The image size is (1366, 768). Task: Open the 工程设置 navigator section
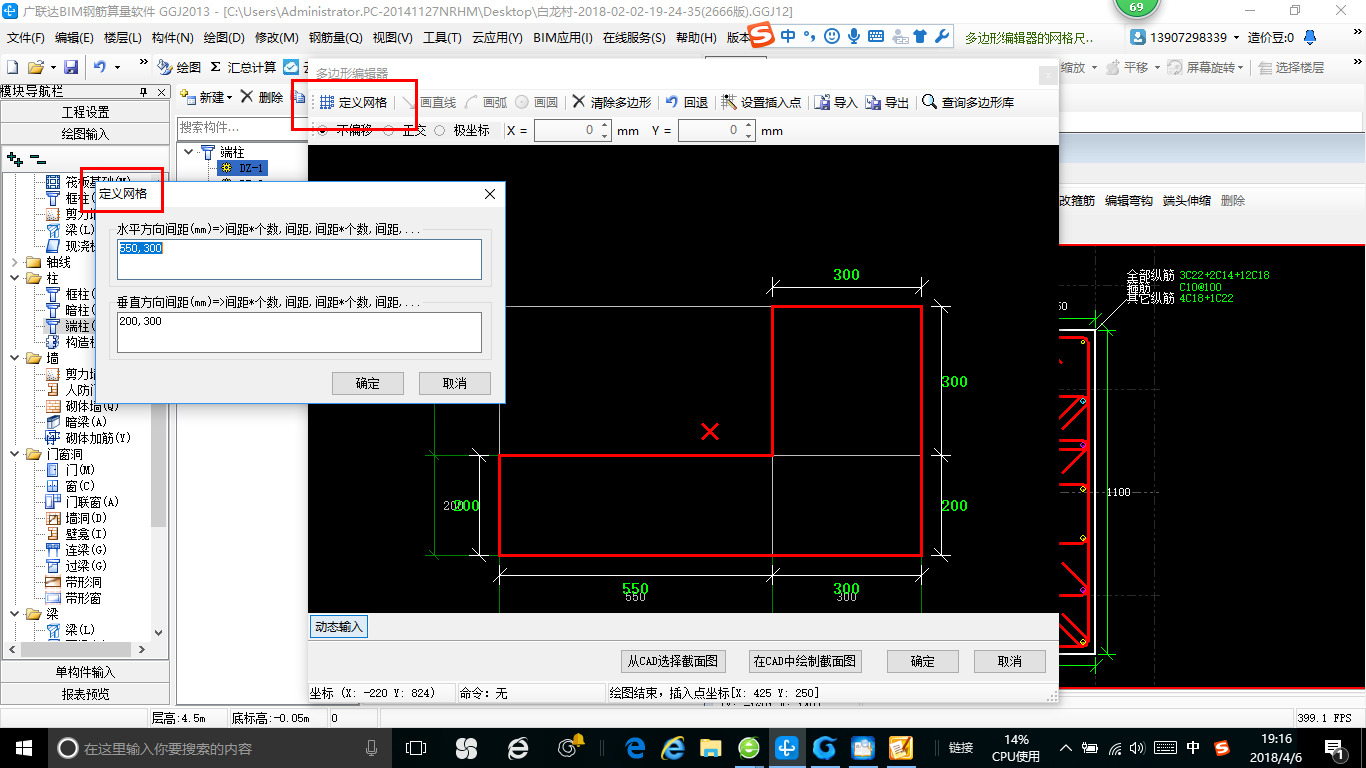[85, 112]
